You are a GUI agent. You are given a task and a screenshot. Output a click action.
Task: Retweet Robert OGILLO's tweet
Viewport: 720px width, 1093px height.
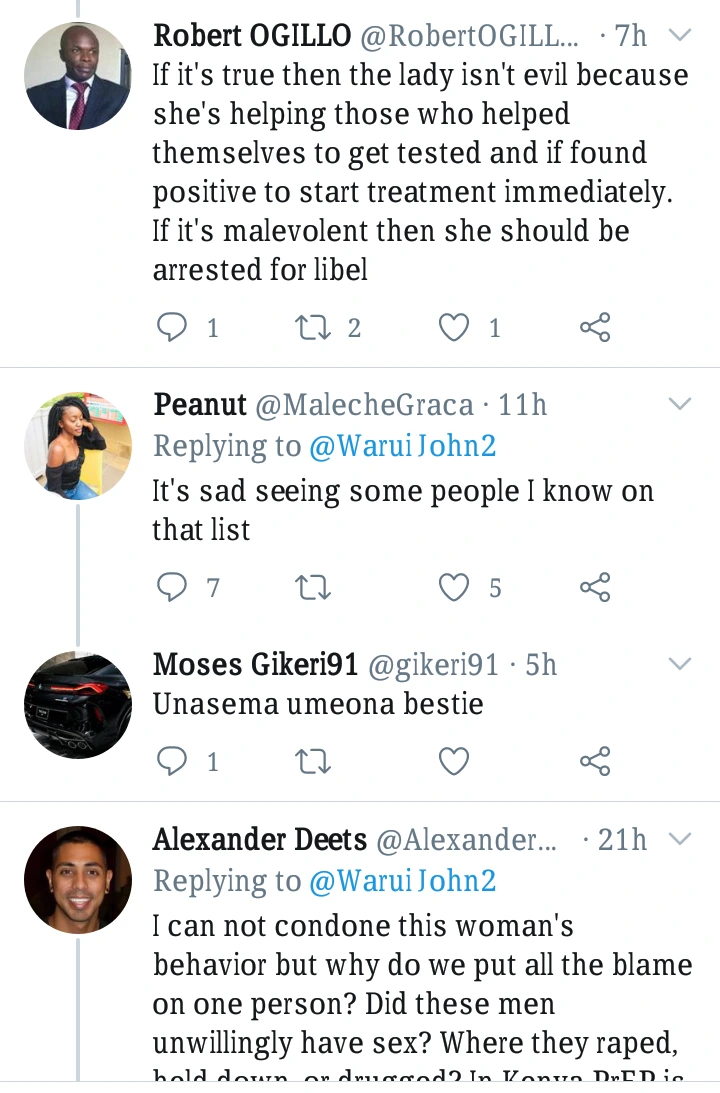[x=313, y=327]
